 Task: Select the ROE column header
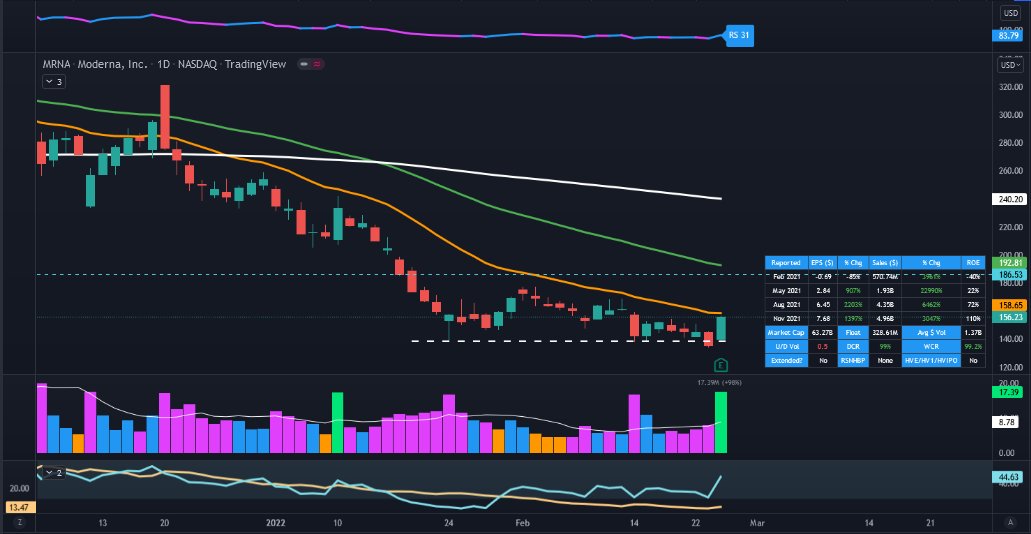tap(974, 262)
